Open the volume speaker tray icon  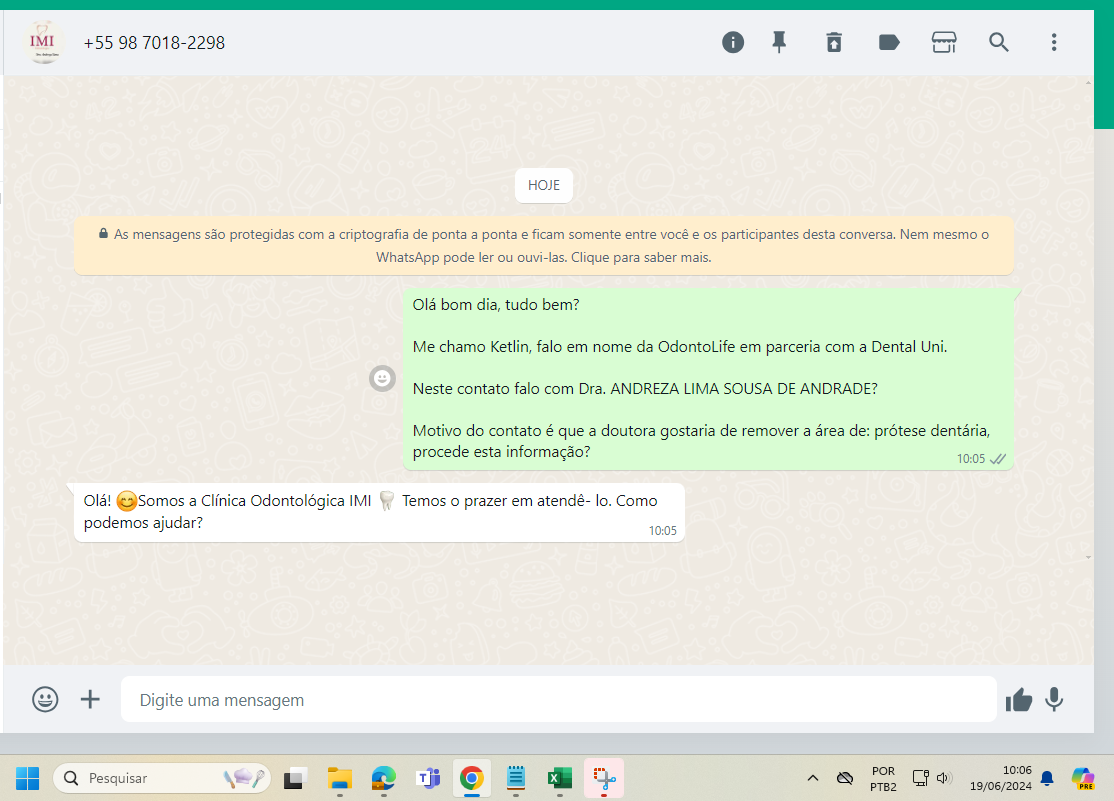[943, 778]
